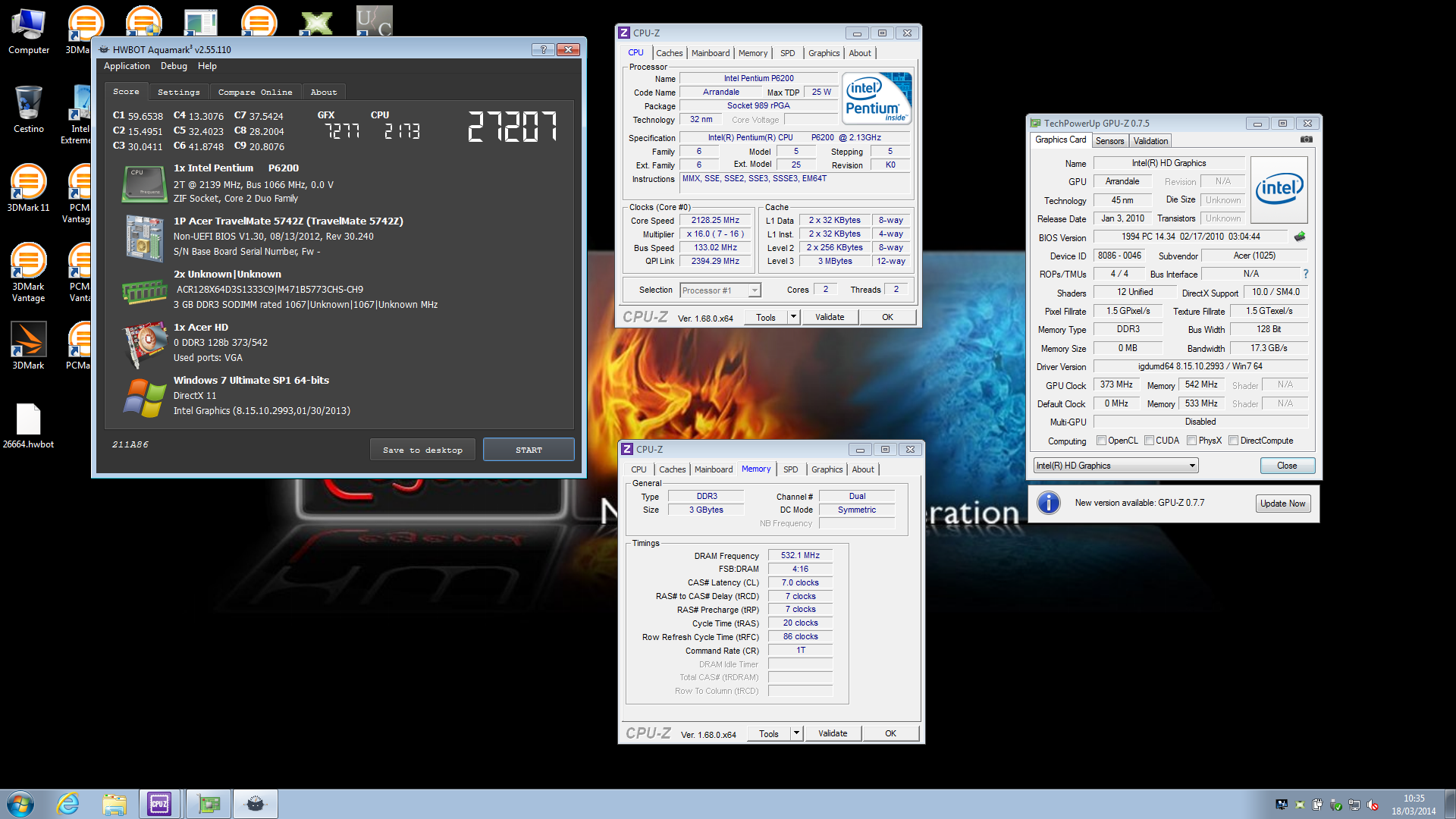Switch to the CPU-Z taskbar button
This screenshot has height=819, width=1456.
click(160, 804)
